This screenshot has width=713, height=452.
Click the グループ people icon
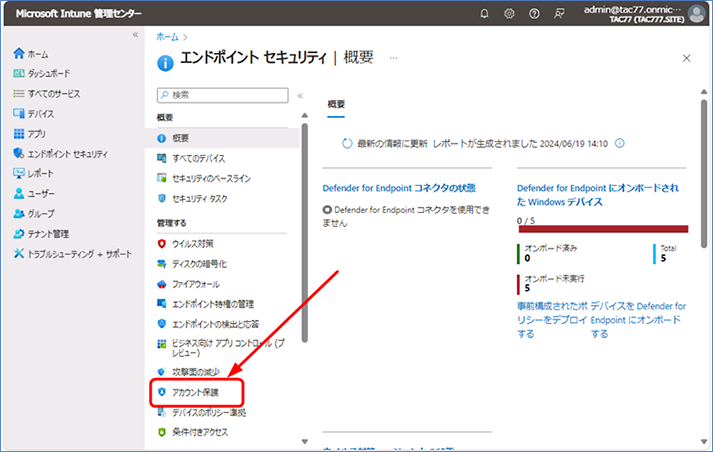[19, 213]
